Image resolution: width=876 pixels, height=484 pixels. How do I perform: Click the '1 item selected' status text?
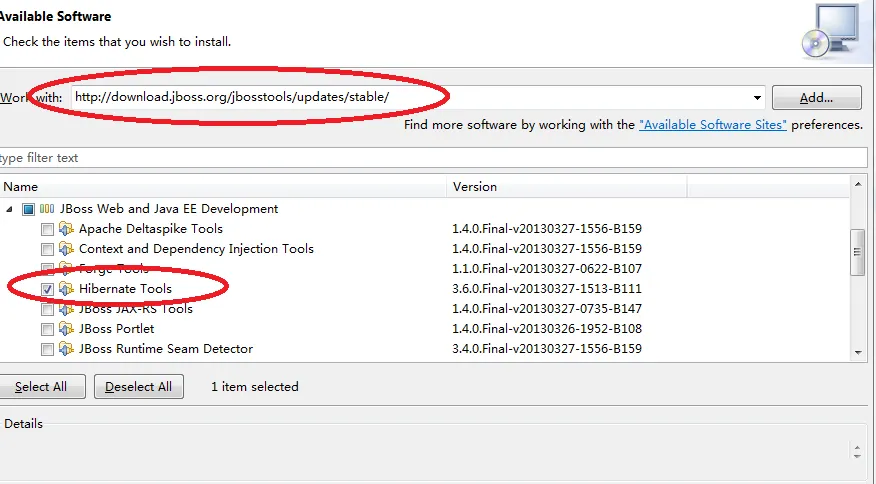point(255,387)
